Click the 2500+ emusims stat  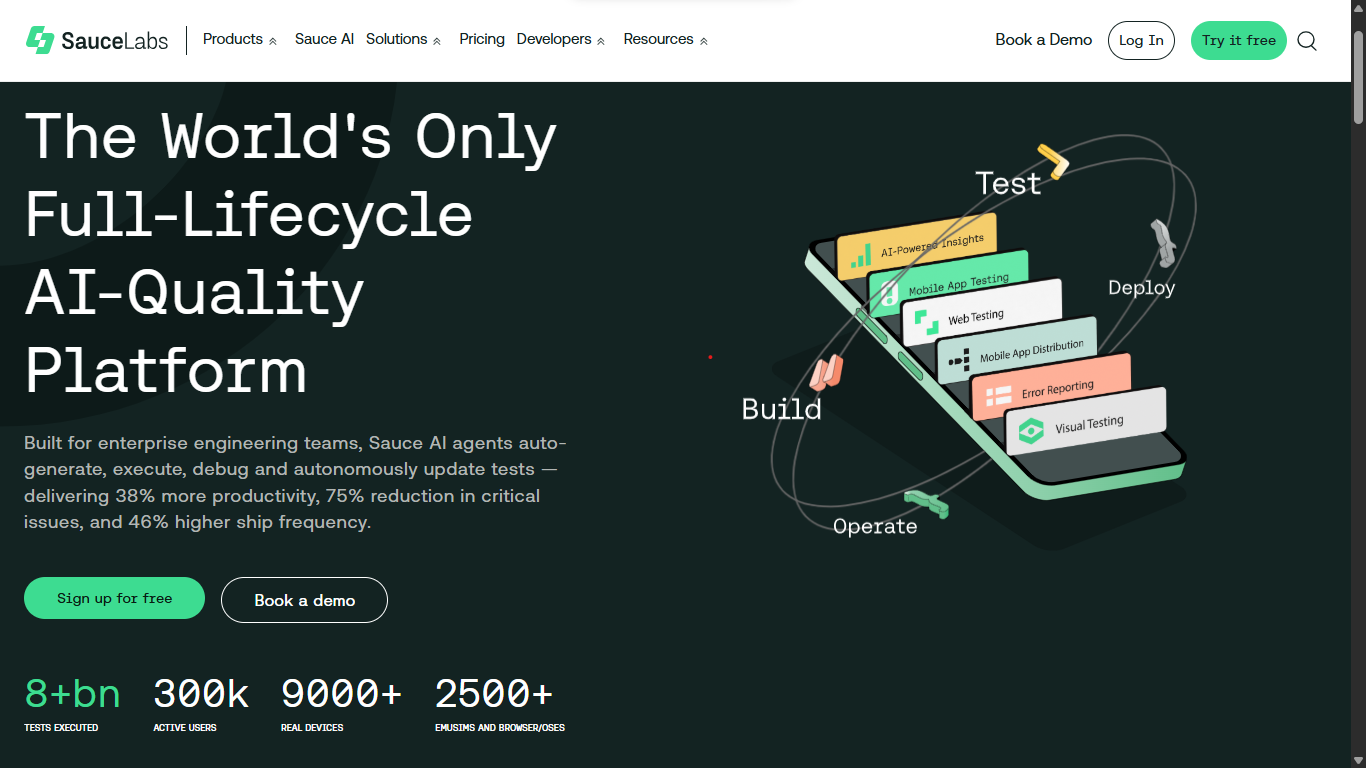pos(500,704)
